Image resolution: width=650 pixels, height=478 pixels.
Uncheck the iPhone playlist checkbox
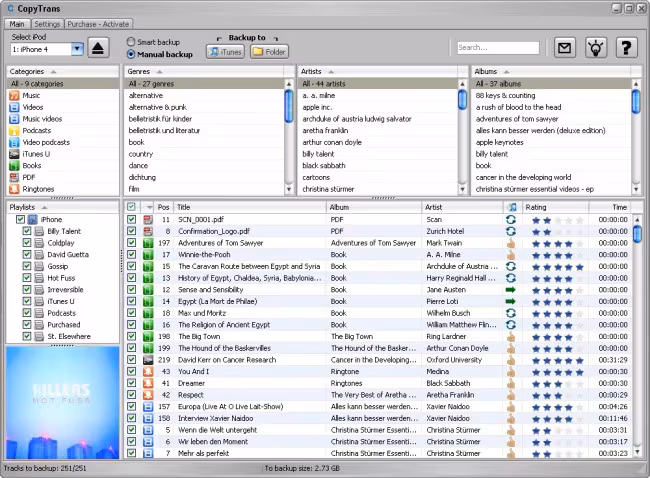click(20, 219)
